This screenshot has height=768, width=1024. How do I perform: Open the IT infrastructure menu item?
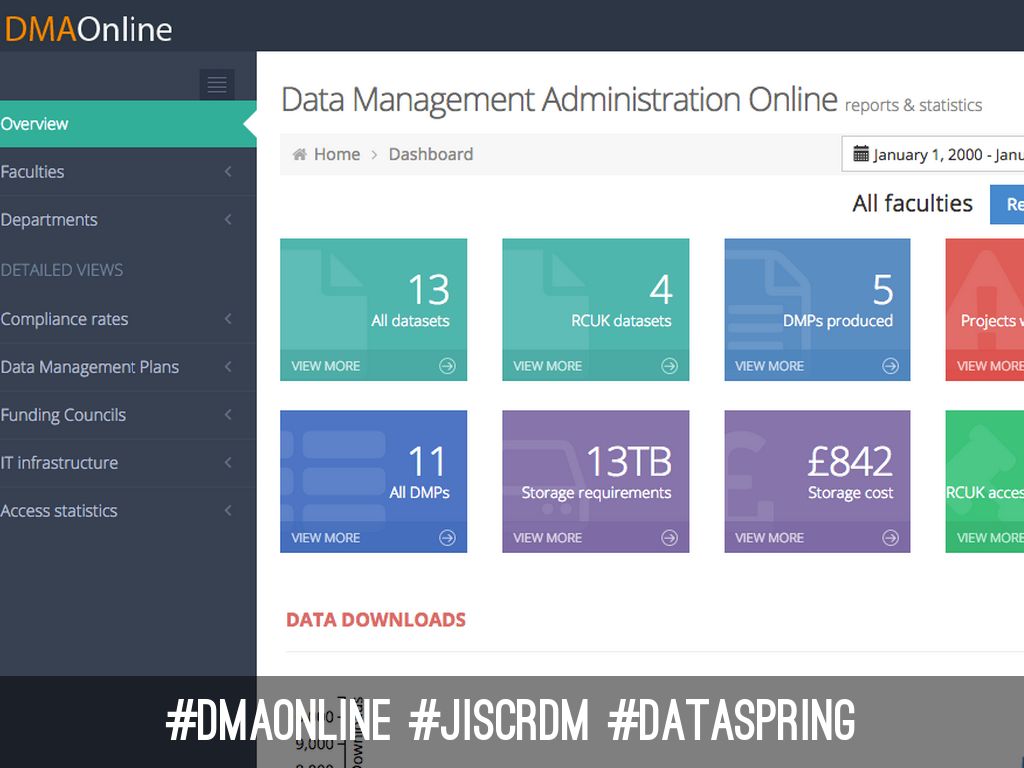click(59, 463)
